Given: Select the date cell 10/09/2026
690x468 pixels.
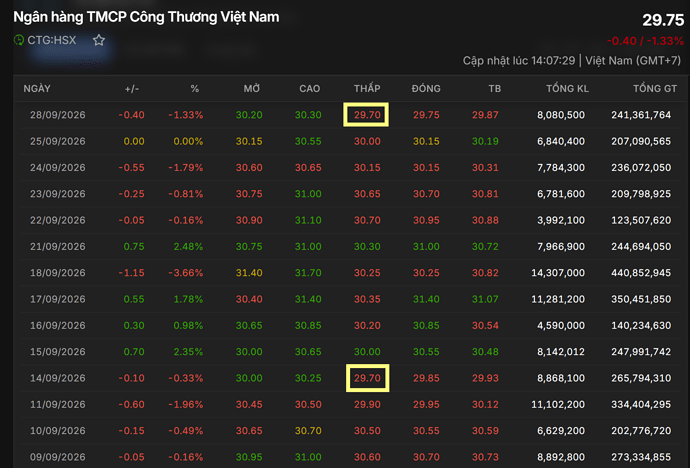Looking at the screenshot, I should 58,431.
